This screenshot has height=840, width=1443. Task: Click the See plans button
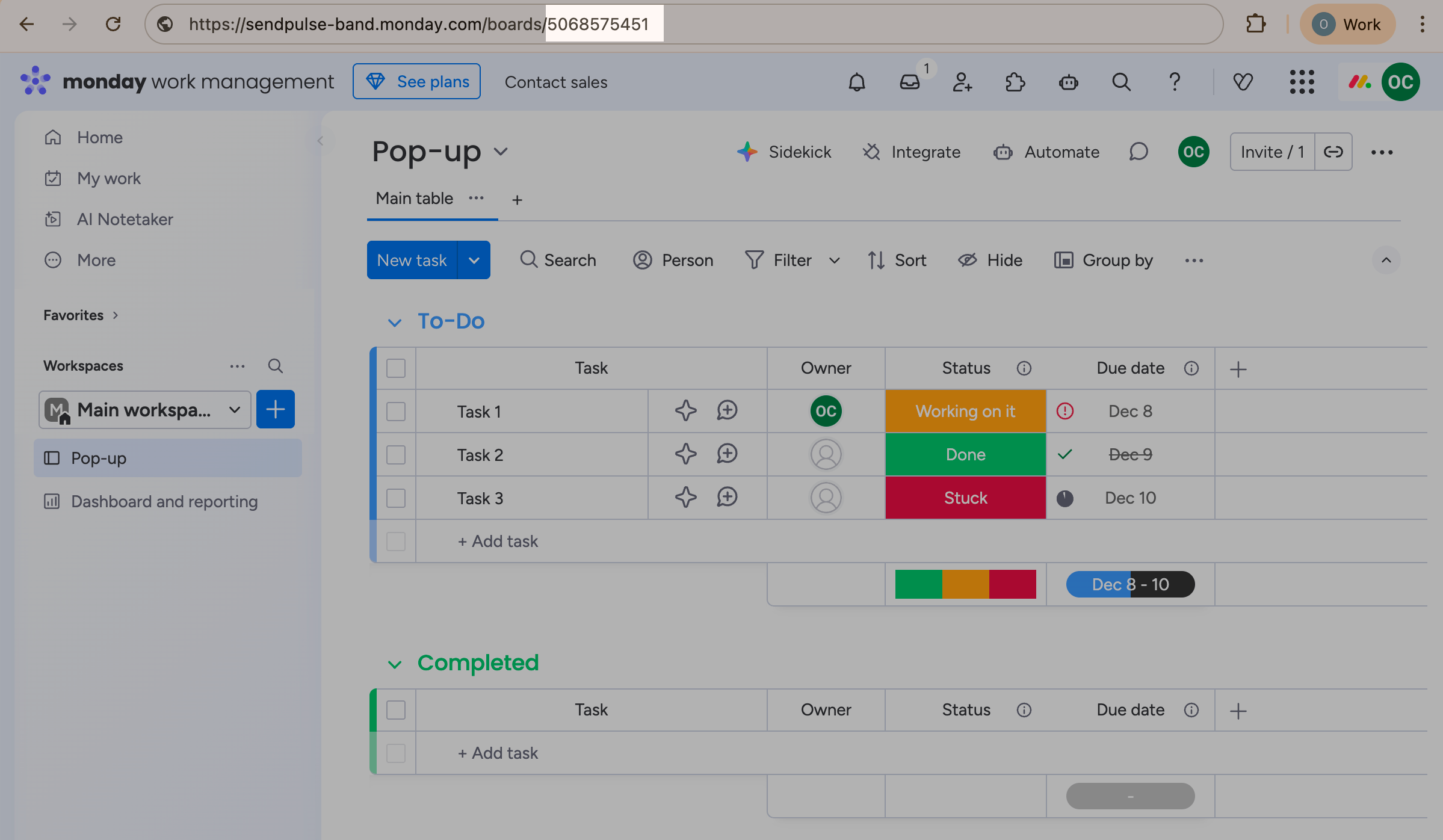(416, 82)
